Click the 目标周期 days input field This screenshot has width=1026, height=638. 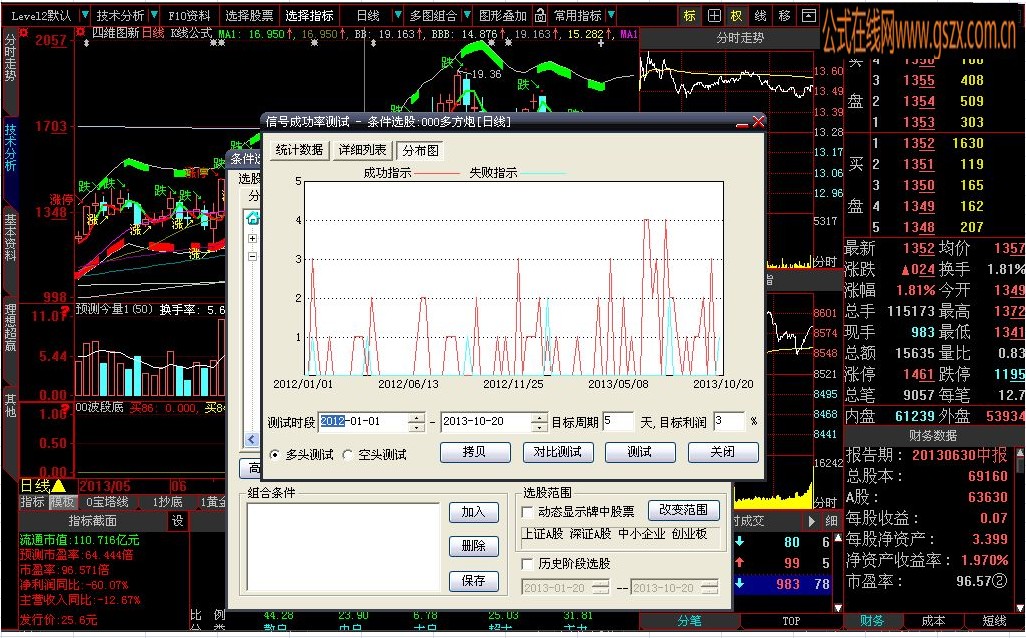618,421
